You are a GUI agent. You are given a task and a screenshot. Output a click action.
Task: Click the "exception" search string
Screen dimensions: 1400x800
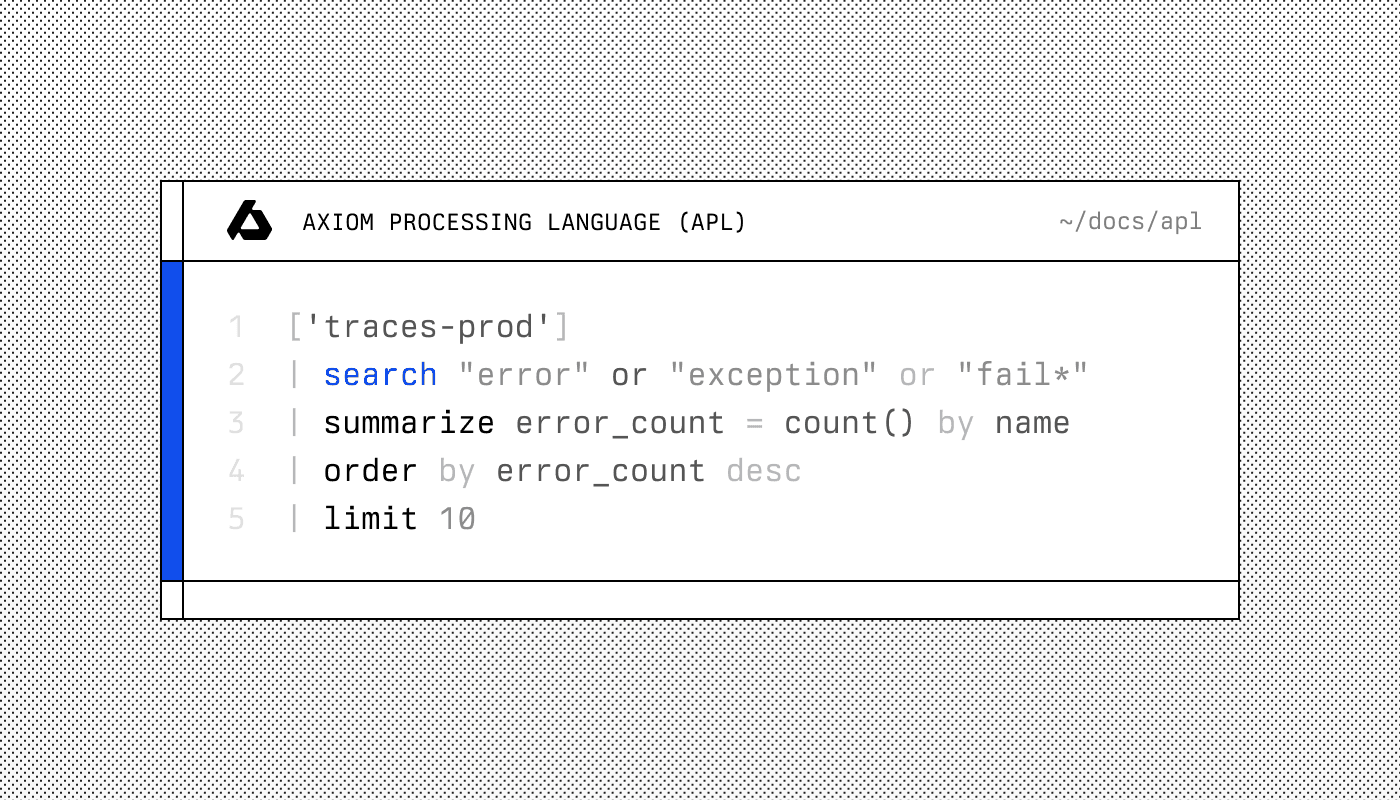pyautogui.click(x=772, y=375)
